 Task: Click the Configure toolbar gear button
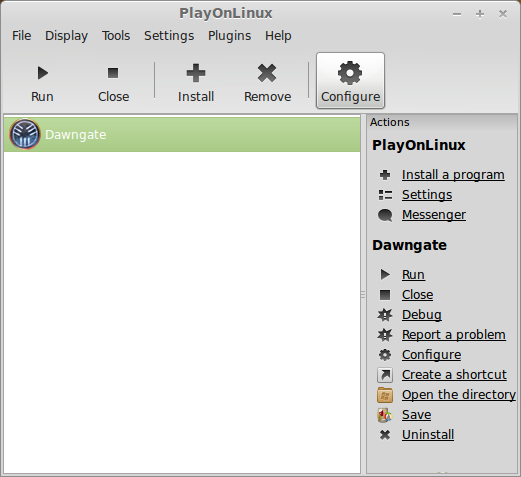350,80
